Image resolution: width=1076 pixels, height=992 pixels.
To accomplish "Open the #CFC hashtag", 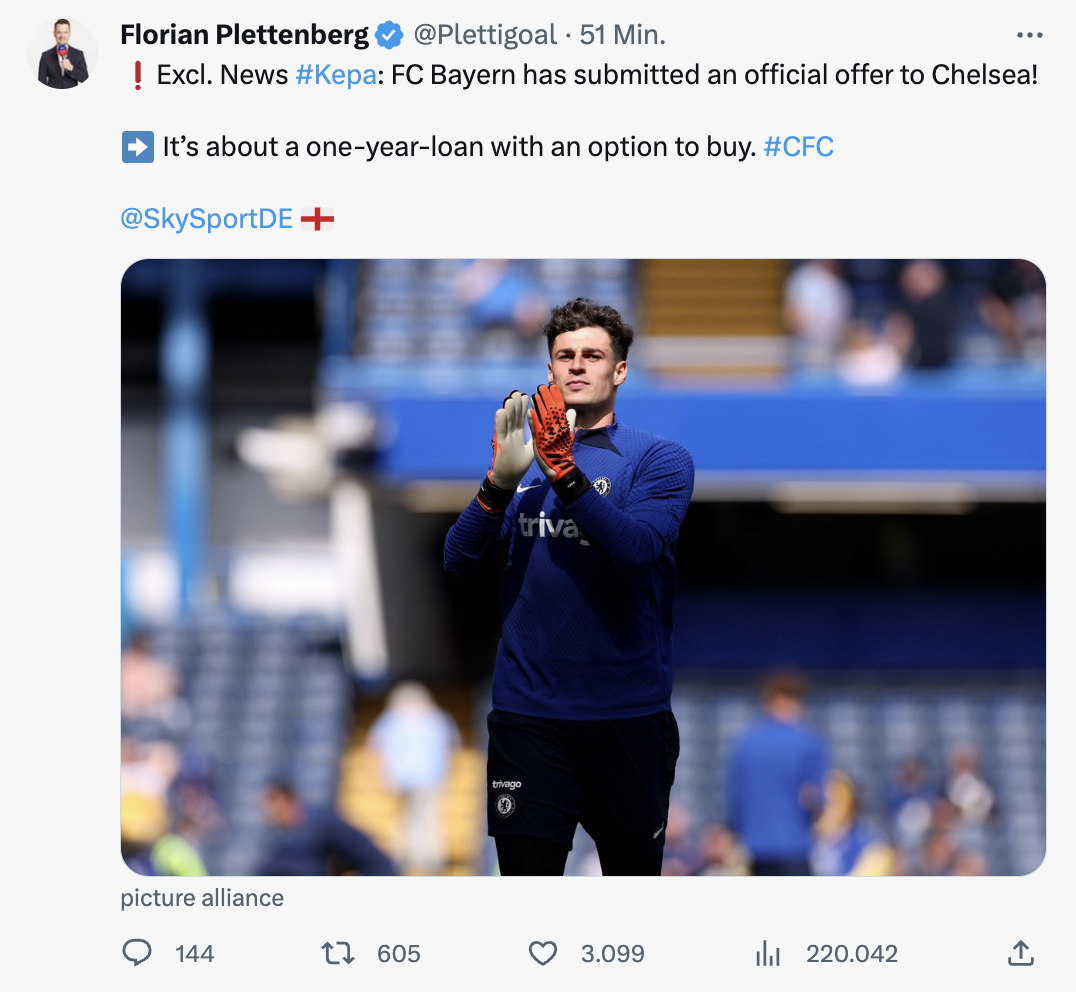I will tap(798, 147).
